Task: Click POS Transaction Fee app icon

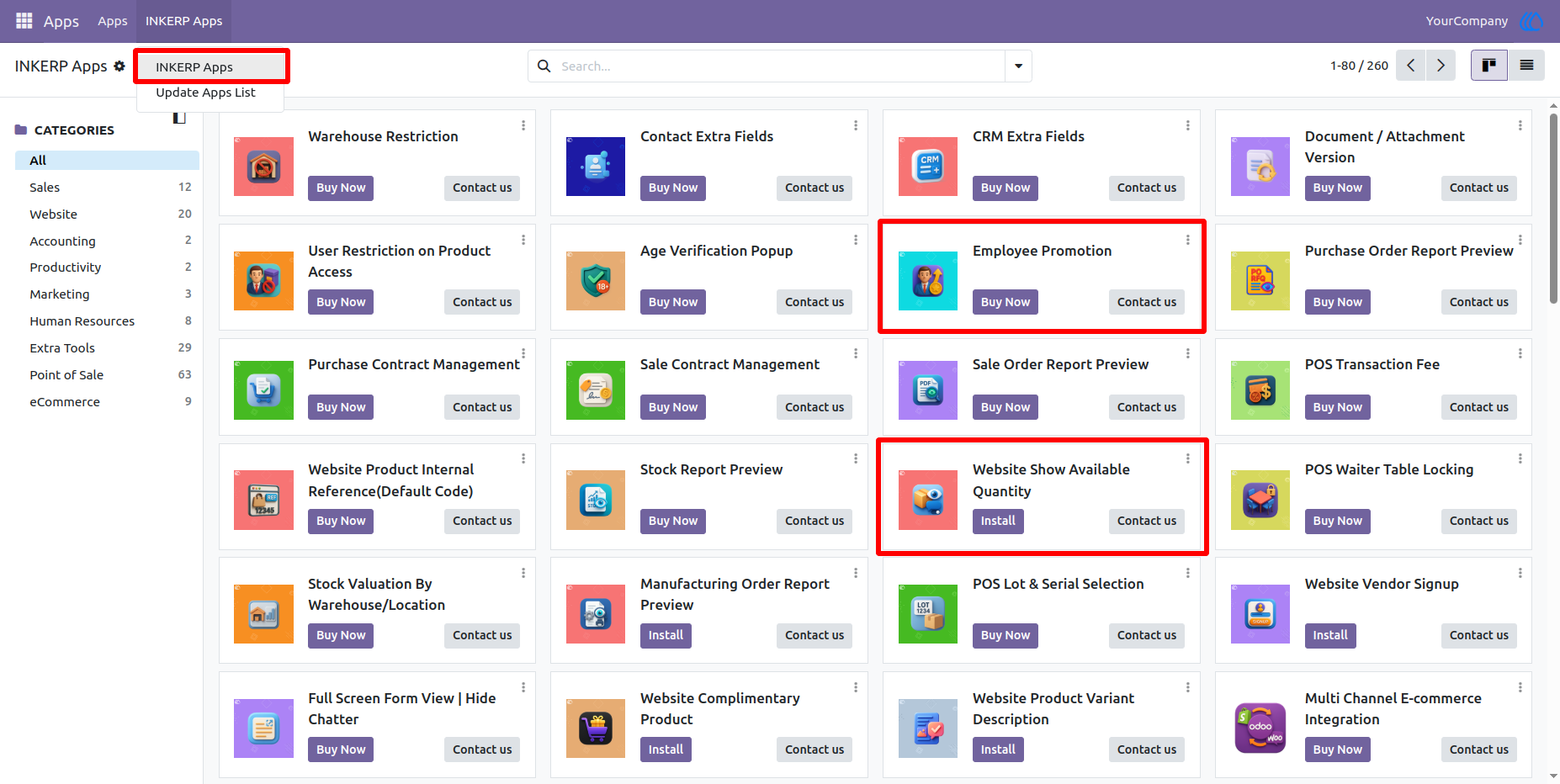Action: (x=1260, y=390)
